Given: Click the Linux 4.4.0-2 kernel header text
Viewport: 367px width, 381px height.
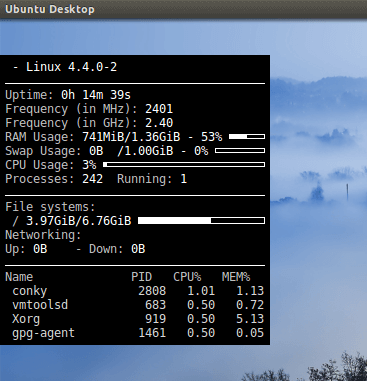Looking at the screenshot, I should [71, 67].
